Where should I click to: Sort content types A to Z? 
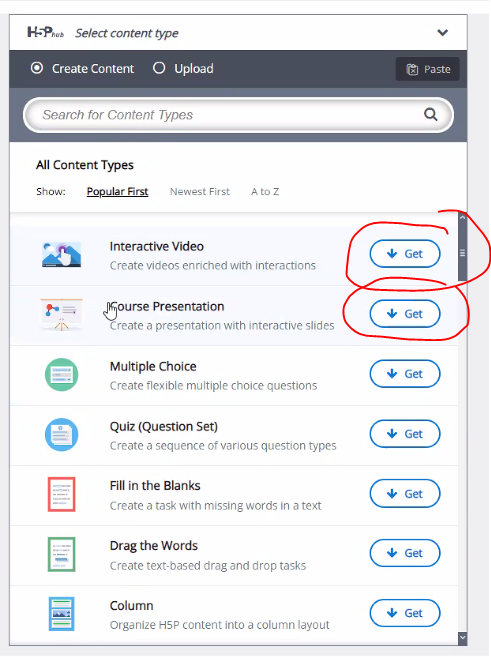click(265, 191)
